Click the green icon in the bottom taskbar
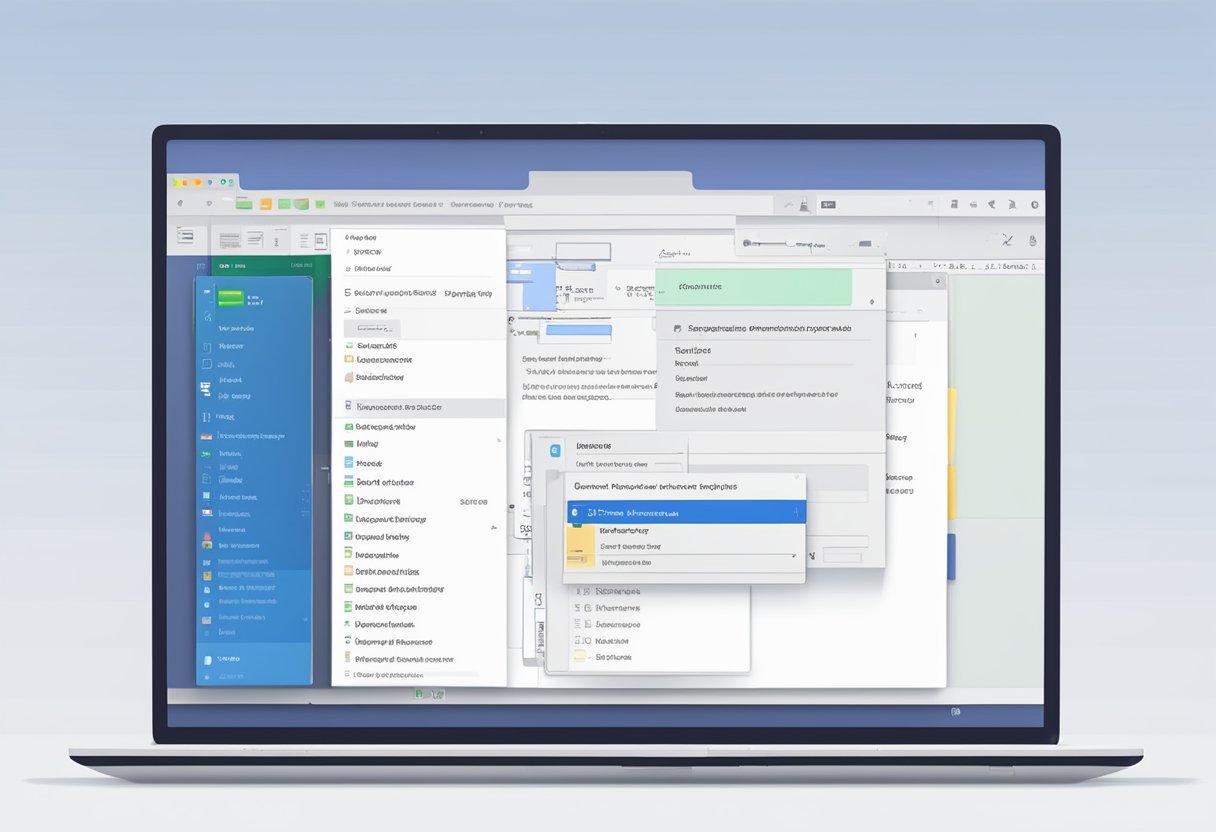Viewport: 1216px width, 832px height. 420,693
